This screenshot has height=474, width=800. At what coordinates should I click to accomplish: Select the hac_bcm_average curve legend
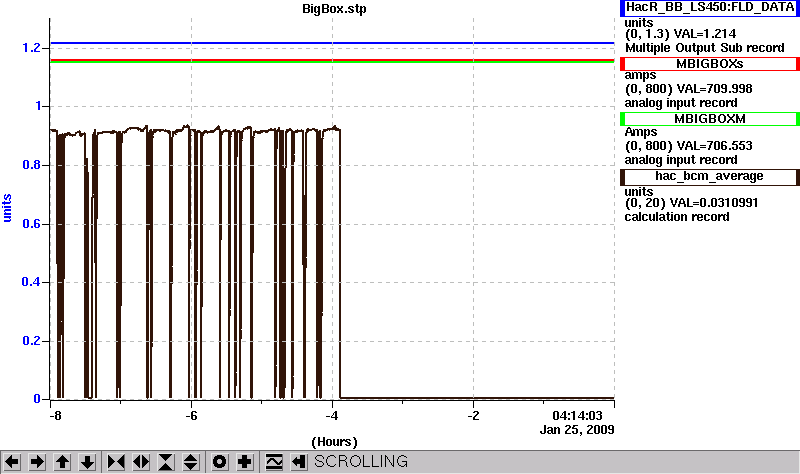click(710, 177)
